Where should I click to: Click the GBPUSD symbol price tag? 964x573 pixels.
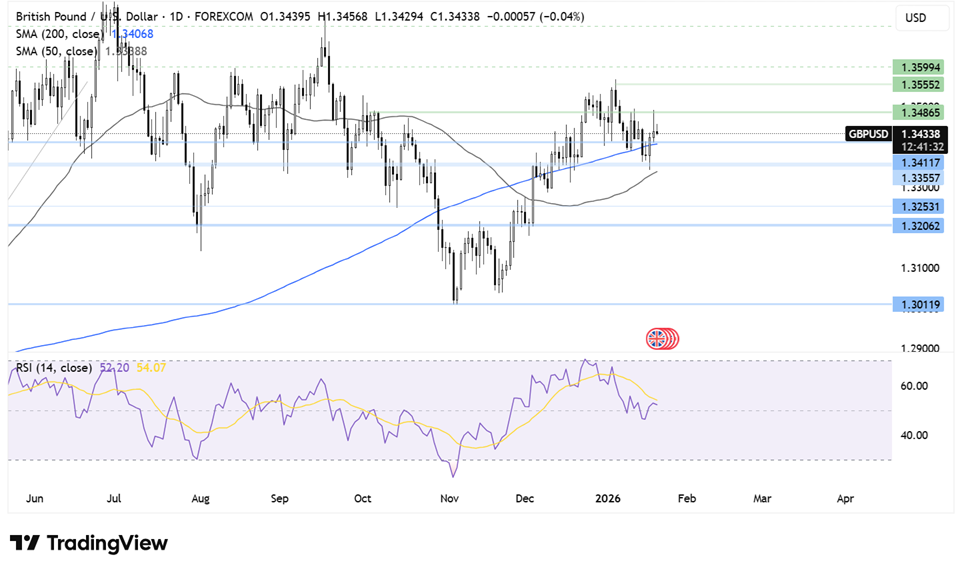tap(867, 133)
